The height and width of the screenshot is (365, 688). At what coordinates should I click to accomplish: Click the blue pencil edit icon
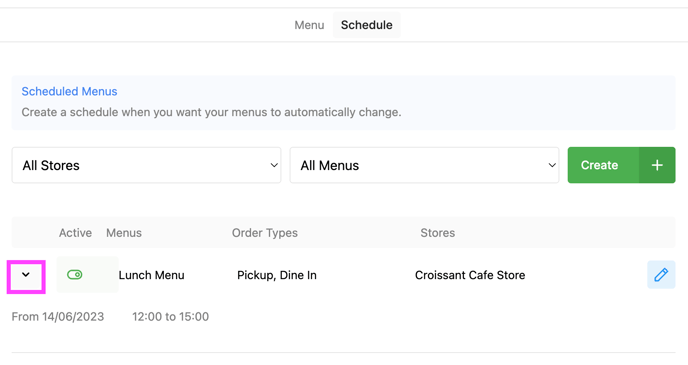661,275
